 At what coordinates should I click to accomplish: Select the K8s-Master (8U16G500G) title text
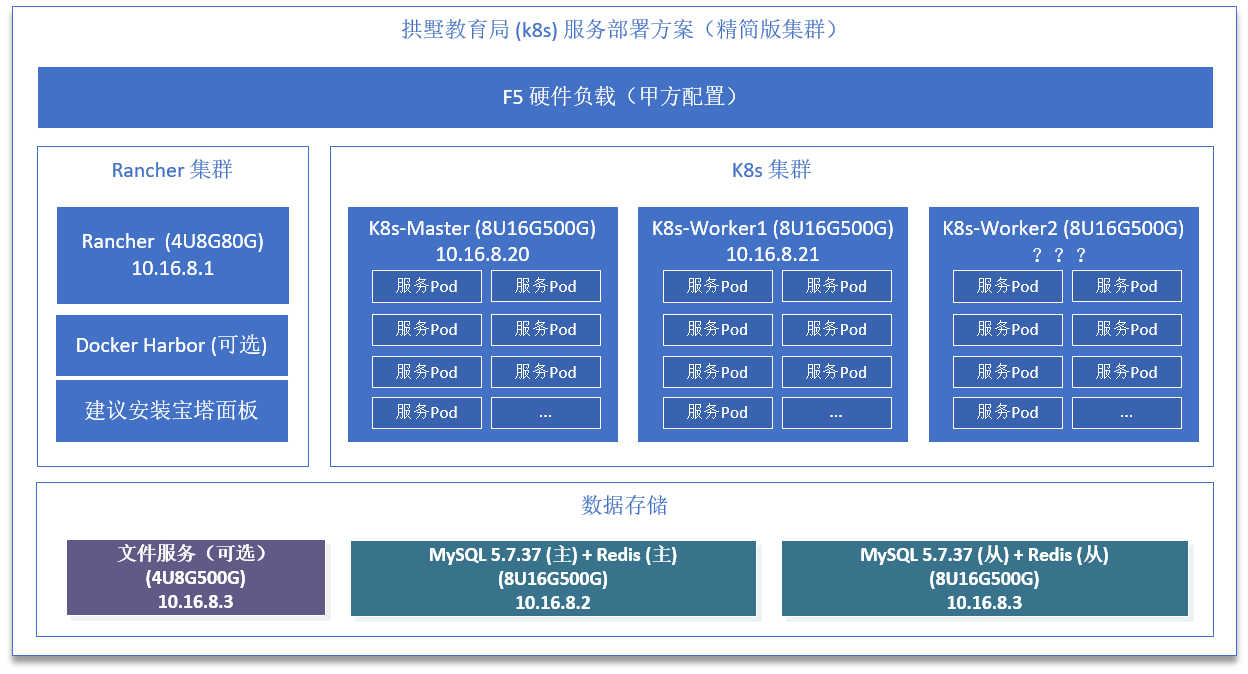(482, 228)
